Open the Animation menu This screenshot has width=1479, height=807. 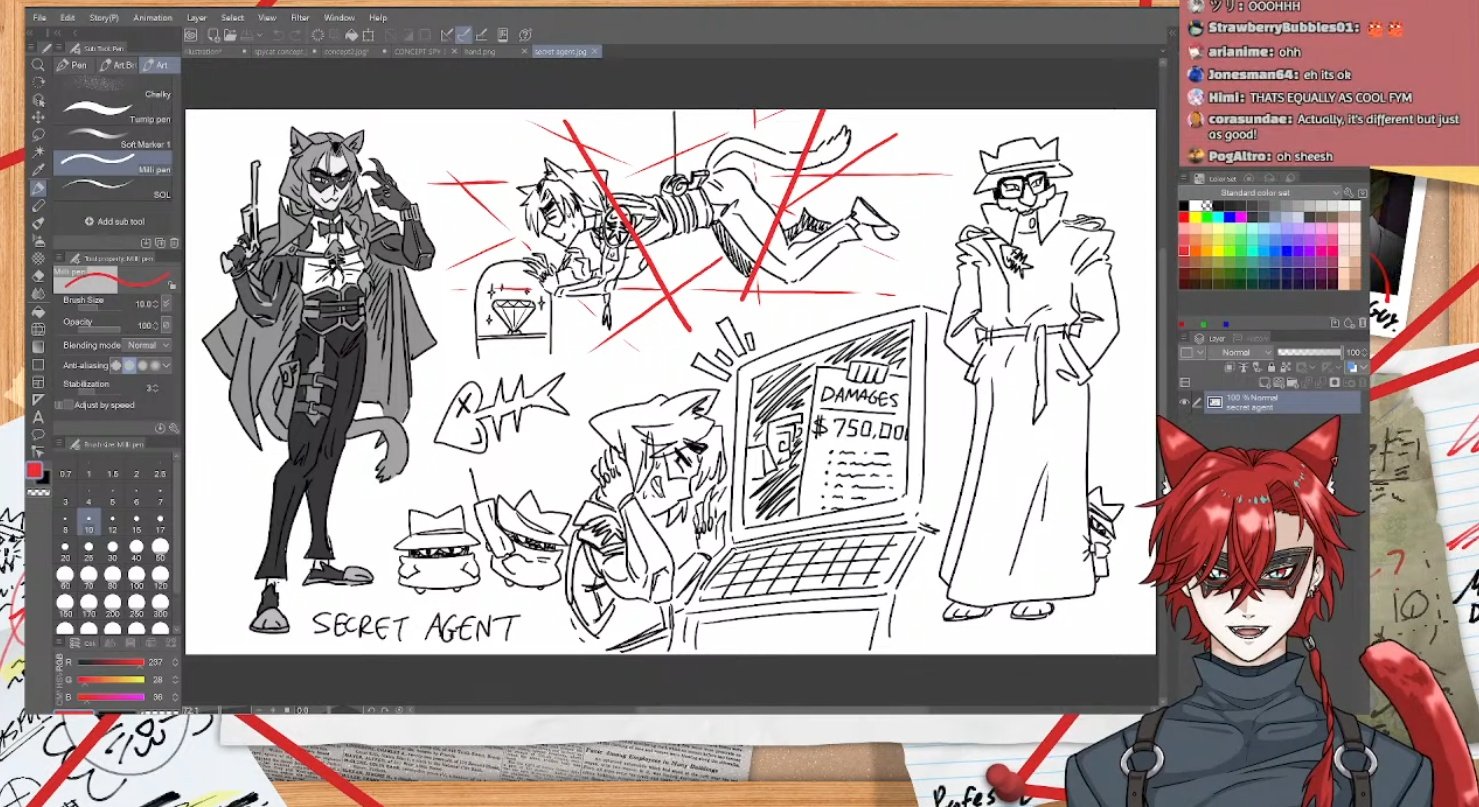tap(152, 18)
